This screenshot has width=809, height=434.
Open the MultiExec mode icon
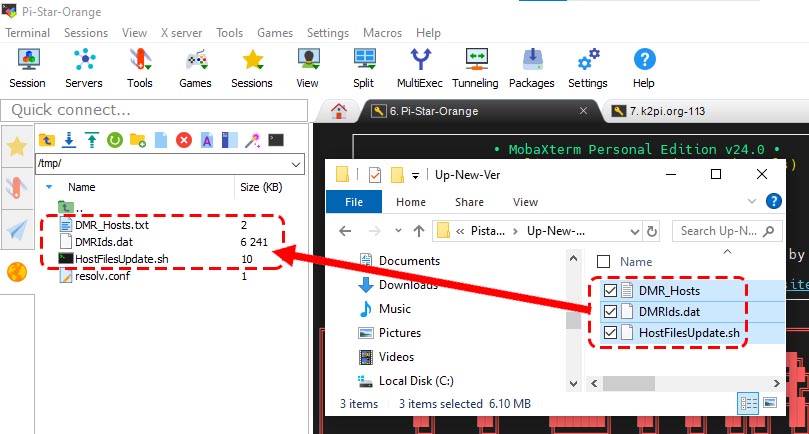(x=420, y=66)
